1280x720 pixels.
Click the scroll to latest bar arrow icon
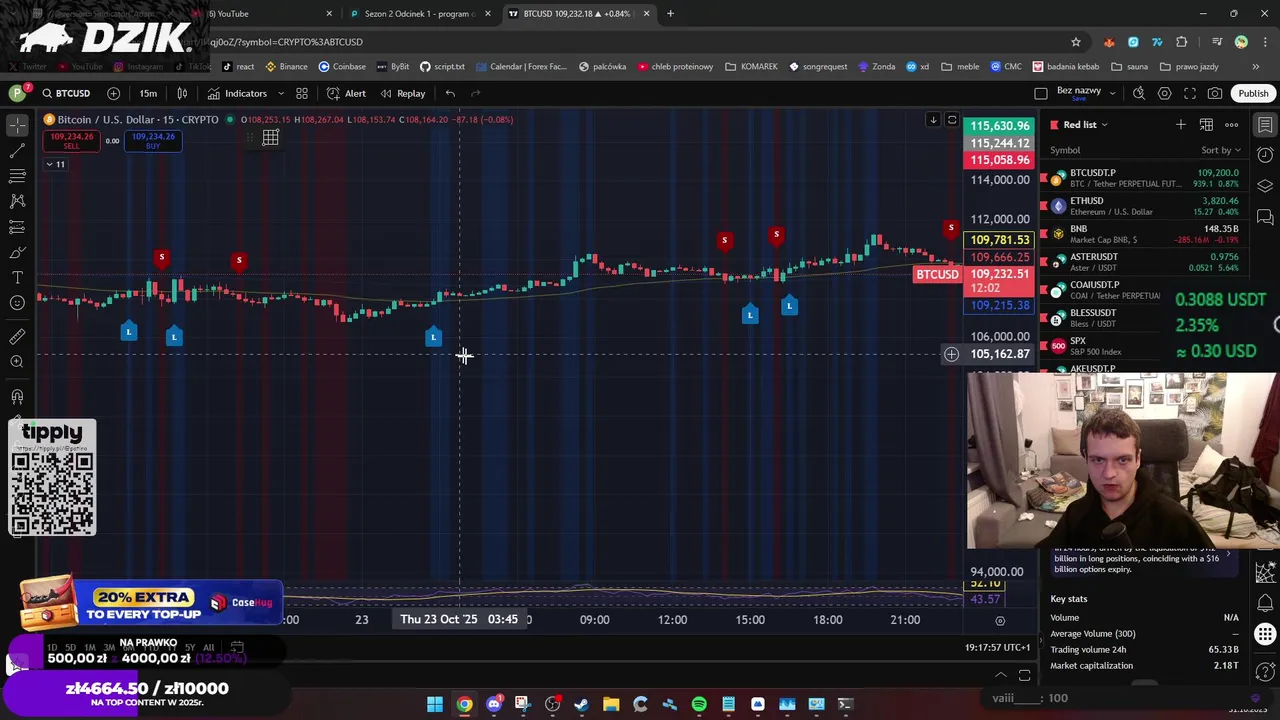(x=933, y=120)
